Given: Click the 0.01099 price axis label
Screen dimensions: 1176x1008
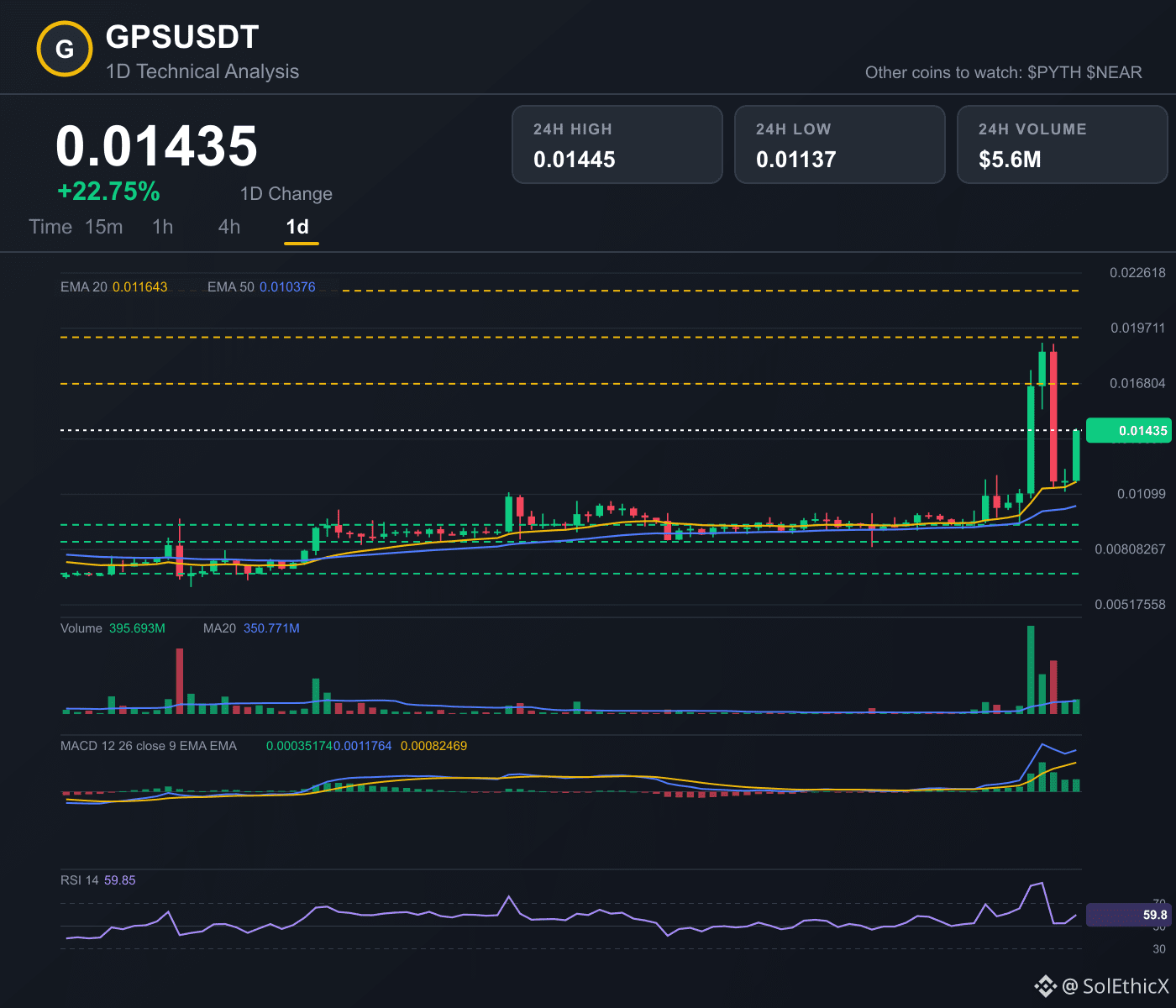Looking at the screenshot, I should coord(1142,493).
